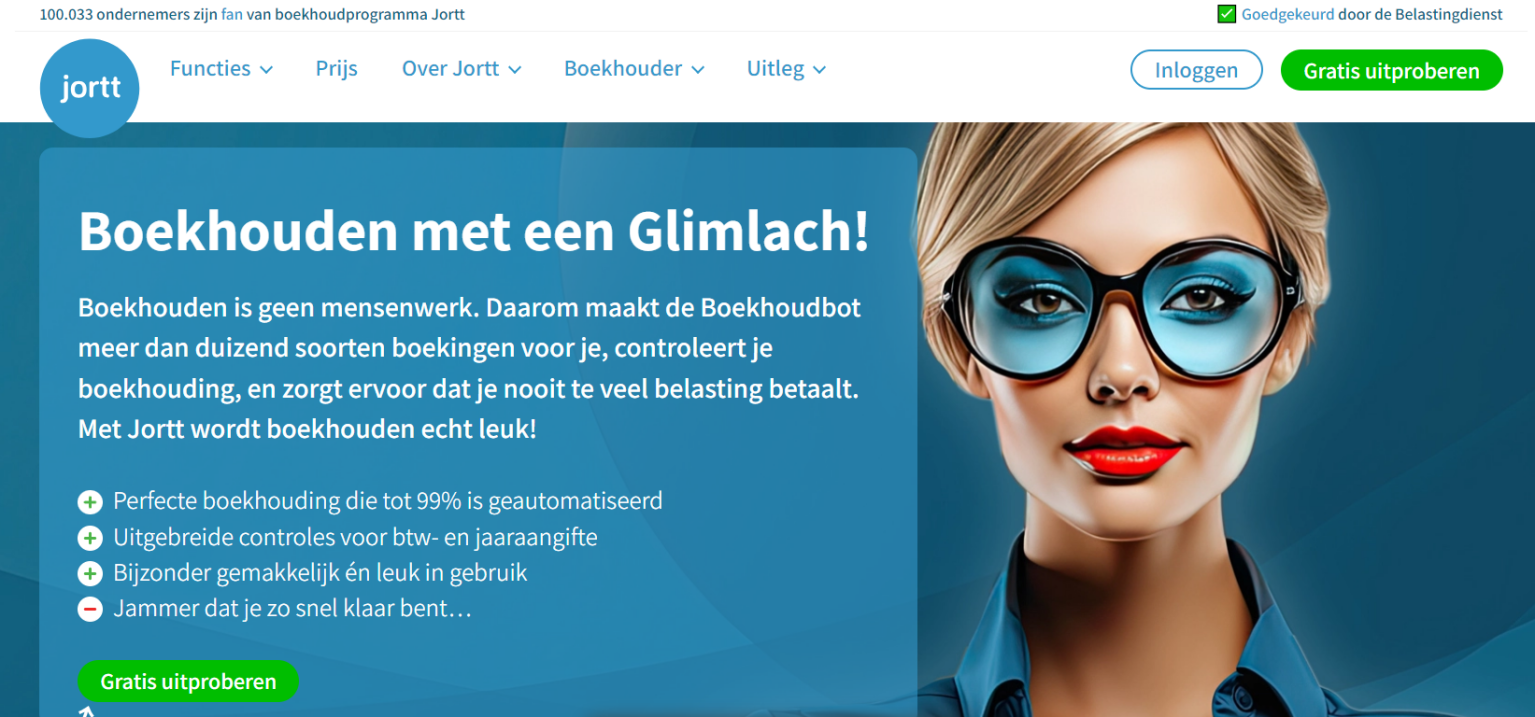The height and width of the screenshot is (717, 1535).
Task: Expand the Functies dropdown chevron
Action: (266, 70)
